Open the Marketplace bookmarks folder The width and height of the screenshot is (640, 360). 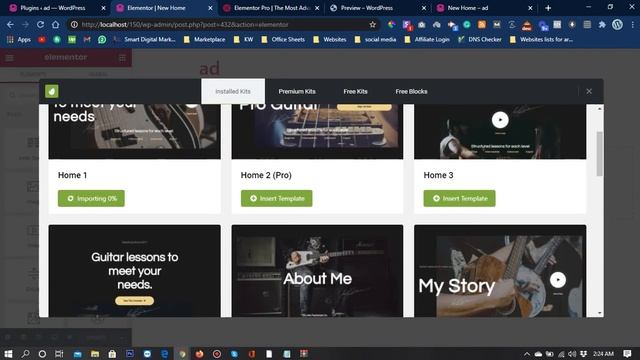pyautogui.click(x=204, y=39)
